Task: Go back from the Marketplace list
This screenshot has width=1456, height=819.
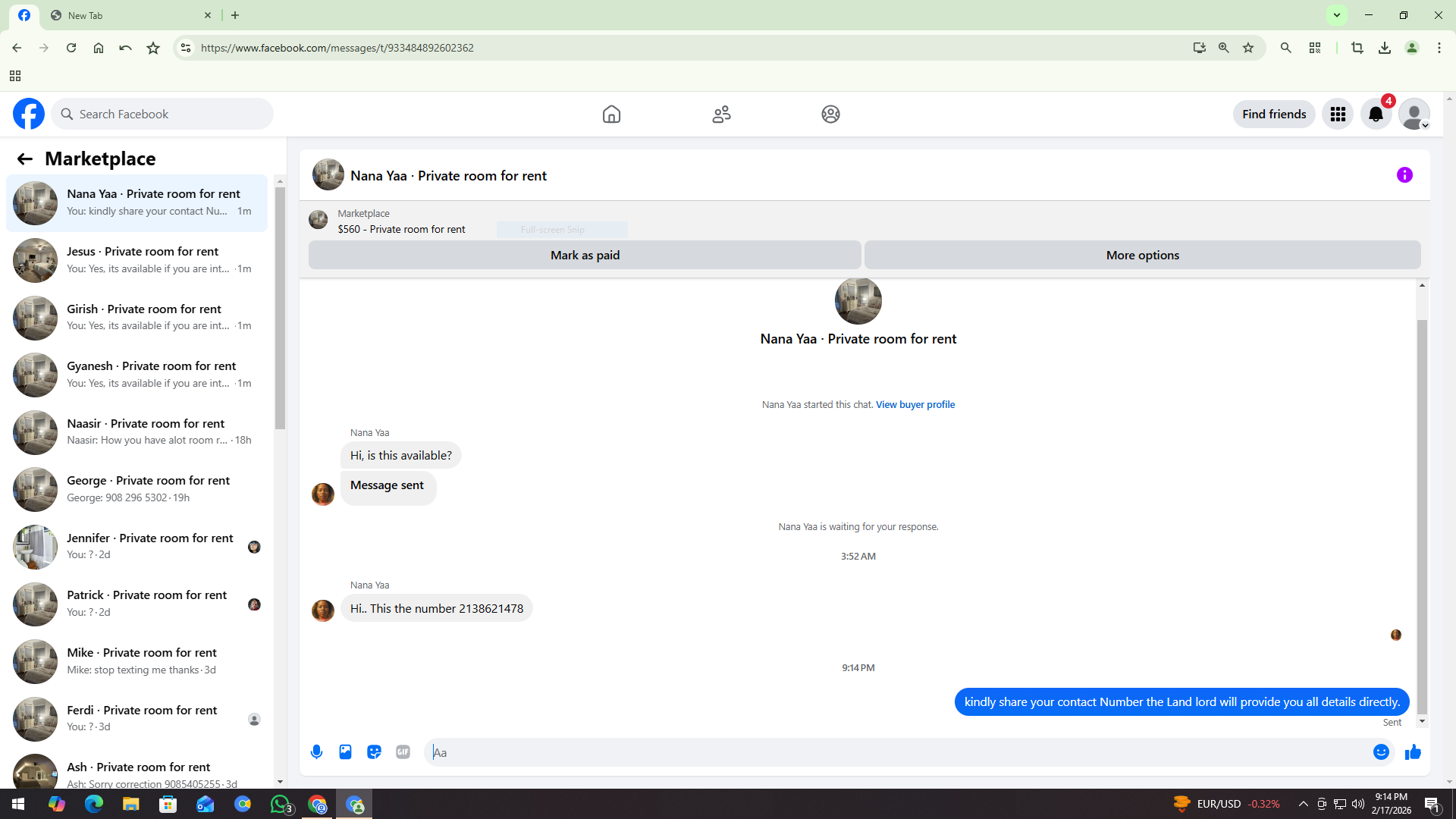Action: pos(24,158)
